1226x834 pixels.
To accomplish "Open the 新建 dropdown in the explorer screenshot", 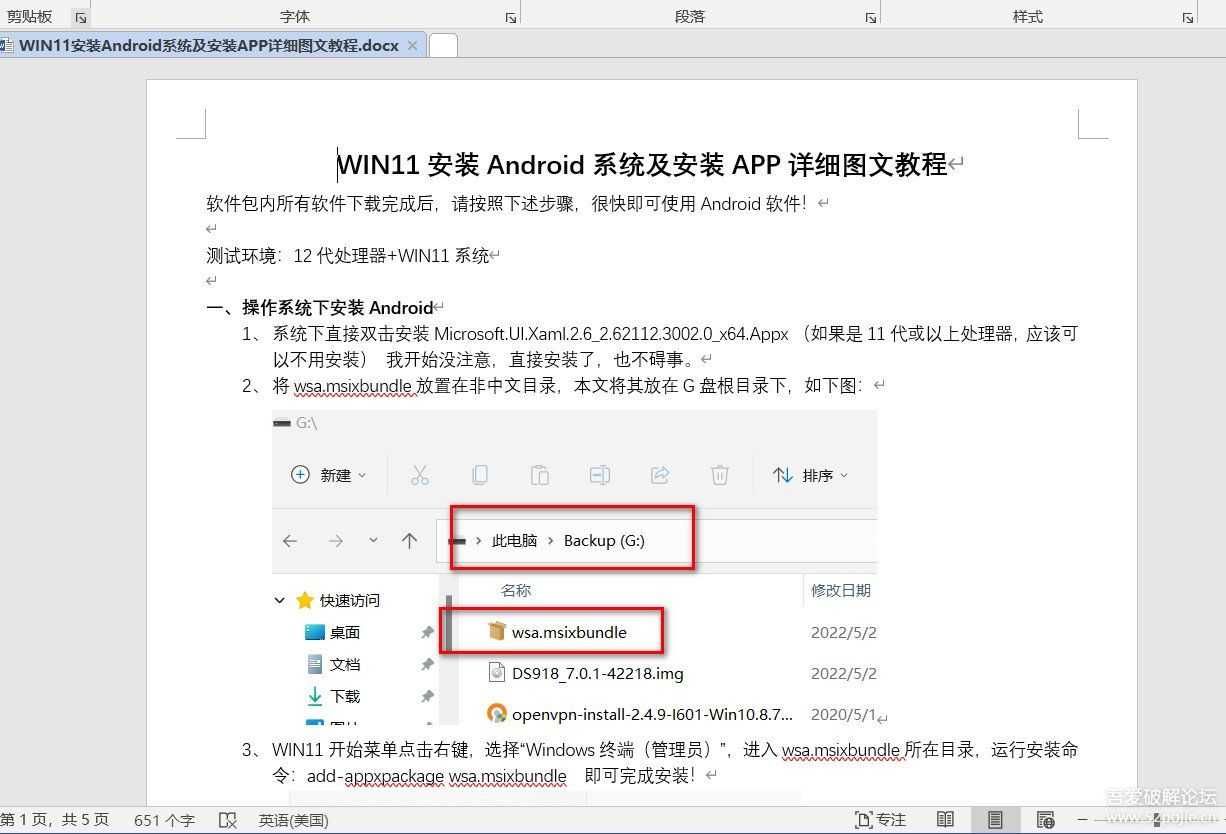I will click(329, 475).
